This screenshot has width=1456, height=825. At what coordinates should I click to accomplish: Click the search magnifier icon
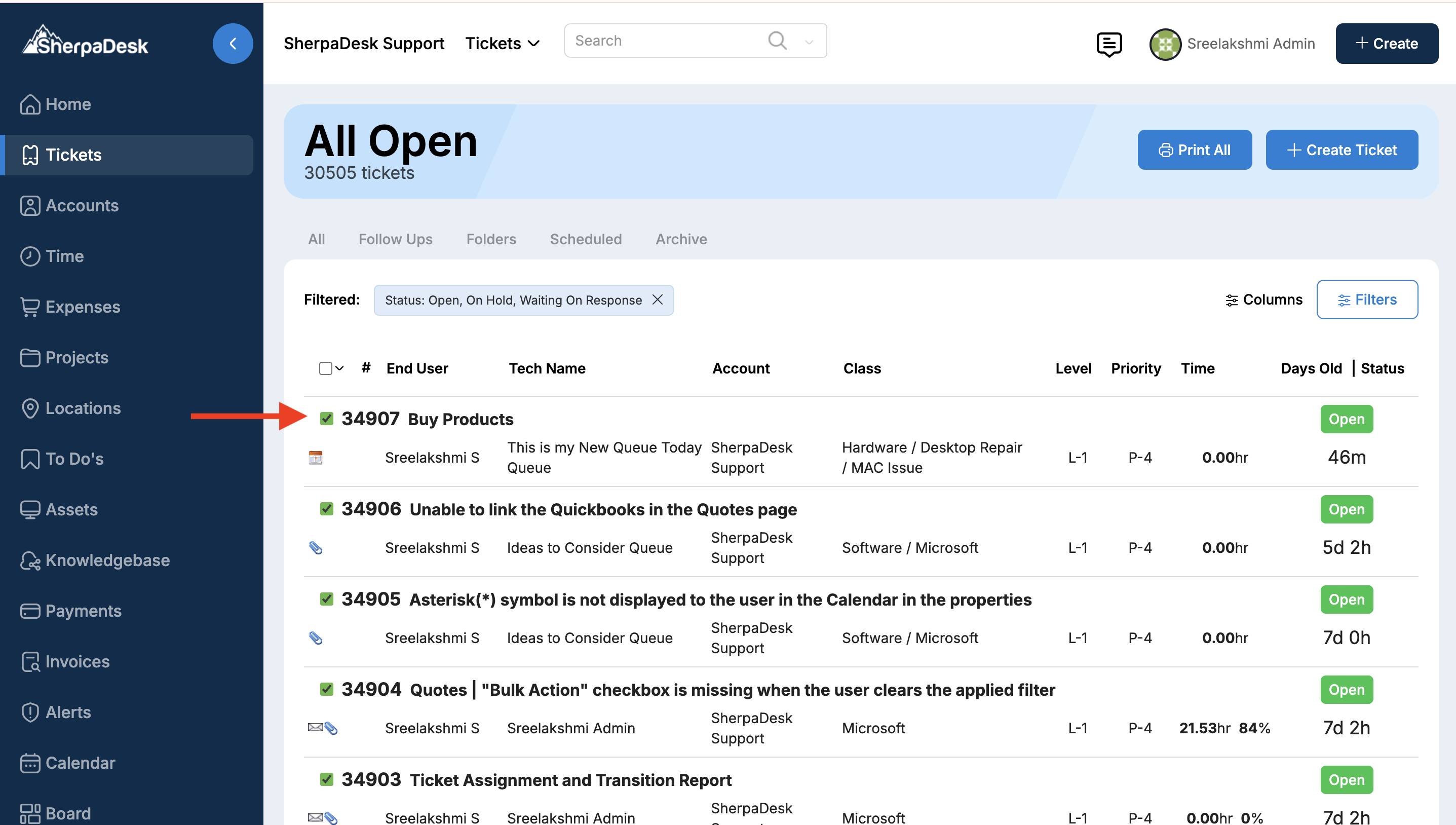point(777,41)
